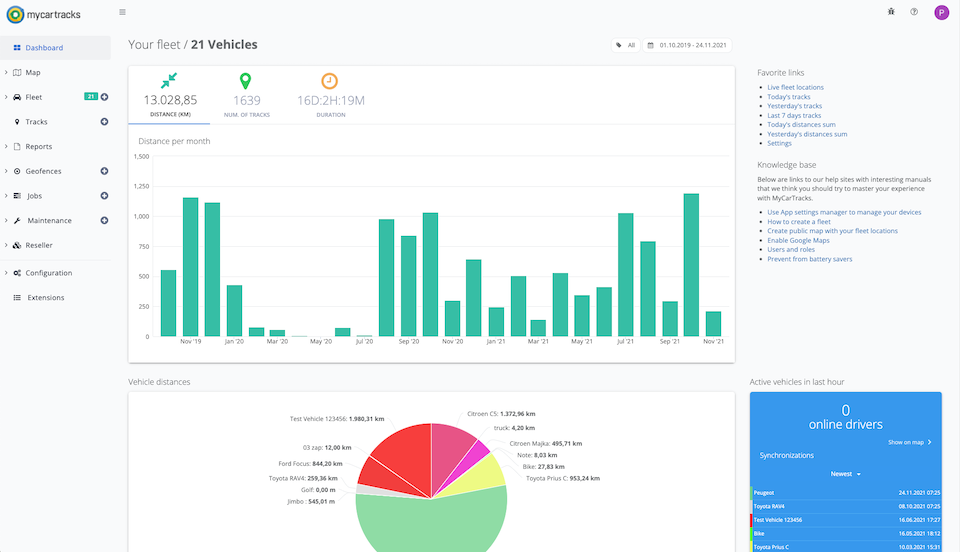Click the Extensions list icon
Viewport: 960px width, 552px height.
pos(17,297)
